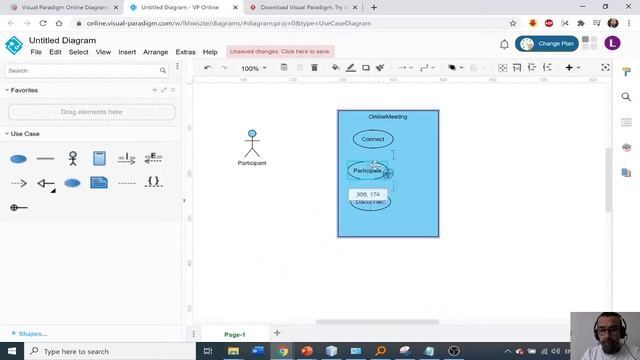Click the Align left tree icon

pyautogui.click(x=532, y=68)
